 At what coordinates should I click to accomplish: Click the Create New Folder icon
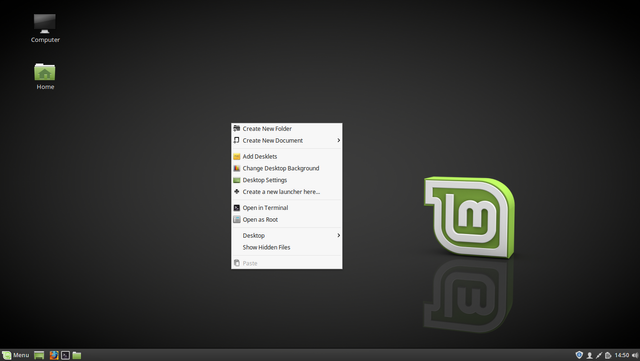click(236, 128)
